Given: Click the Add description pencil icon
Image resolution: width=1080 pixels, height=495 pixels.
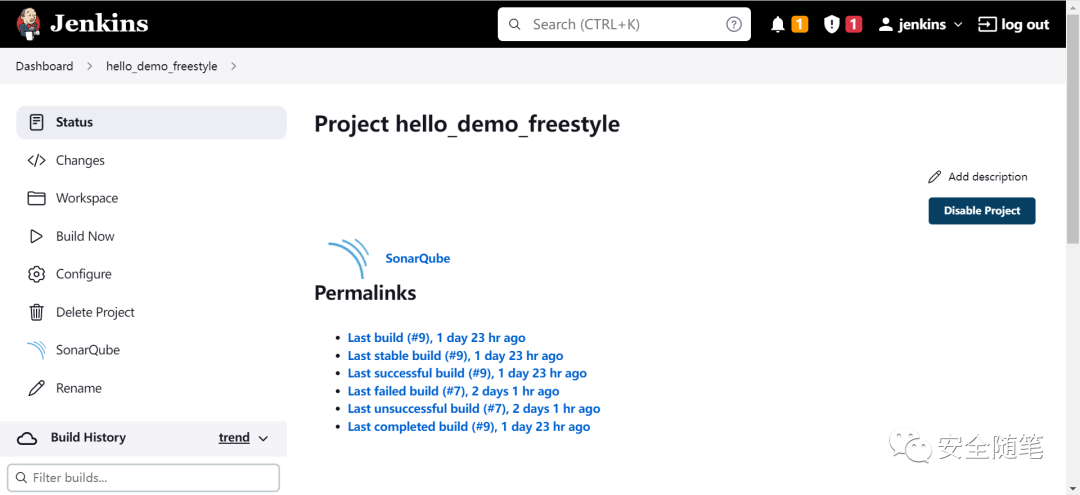Looking at the screenshot, I should tap(935, 177).
